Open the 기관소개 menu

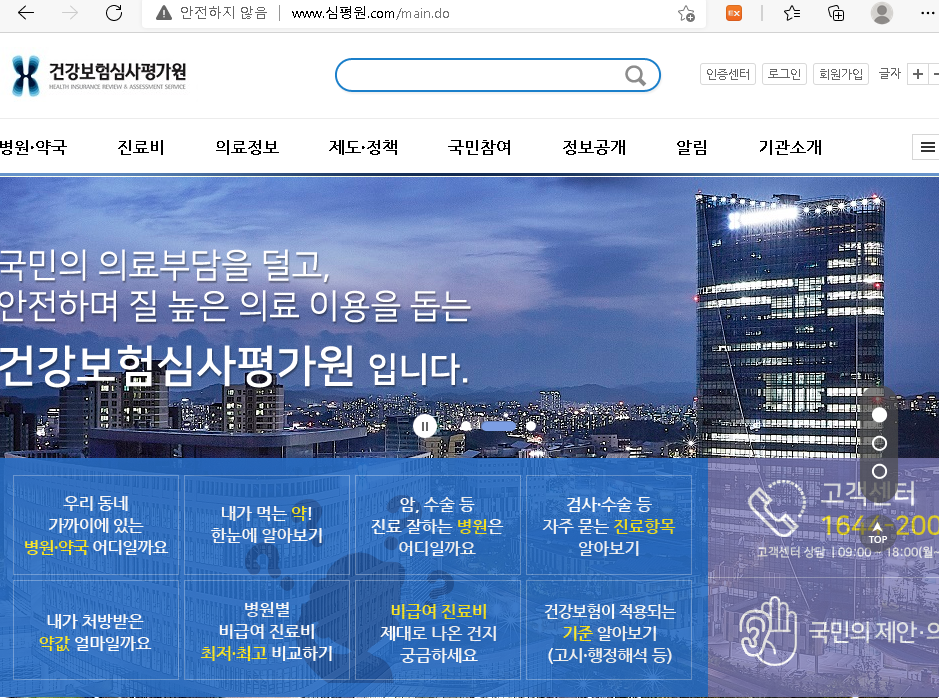(790, 147)
